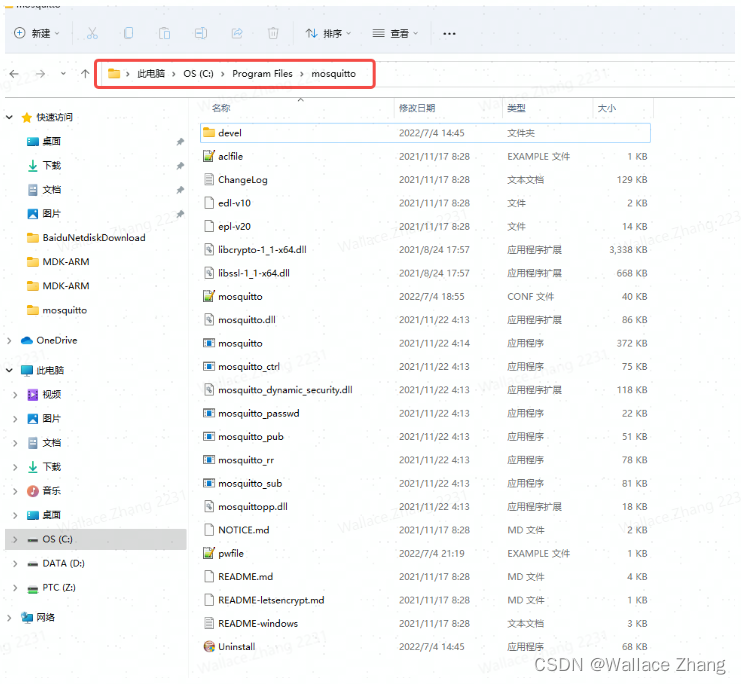The width and height of the screenshot is (741, 684).
Task: Click OS (C:) in the address bar
Action: tap(198, 74)
